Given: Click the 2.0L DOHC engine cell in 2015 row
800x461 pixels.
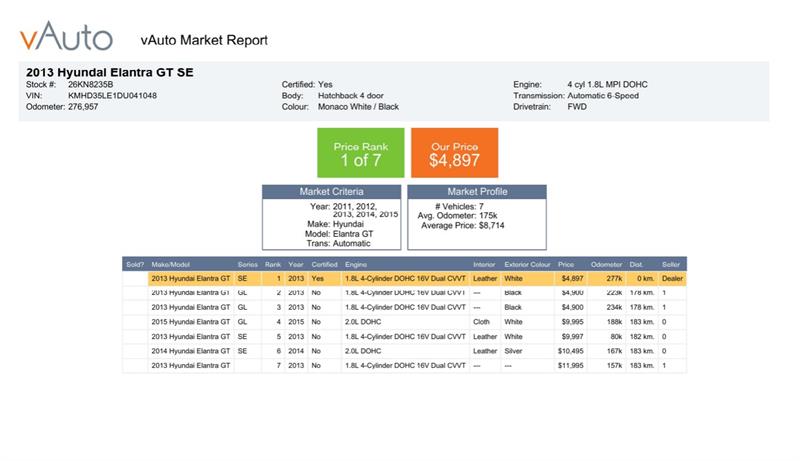Looking at the screenshot, I should coord(363,322).
